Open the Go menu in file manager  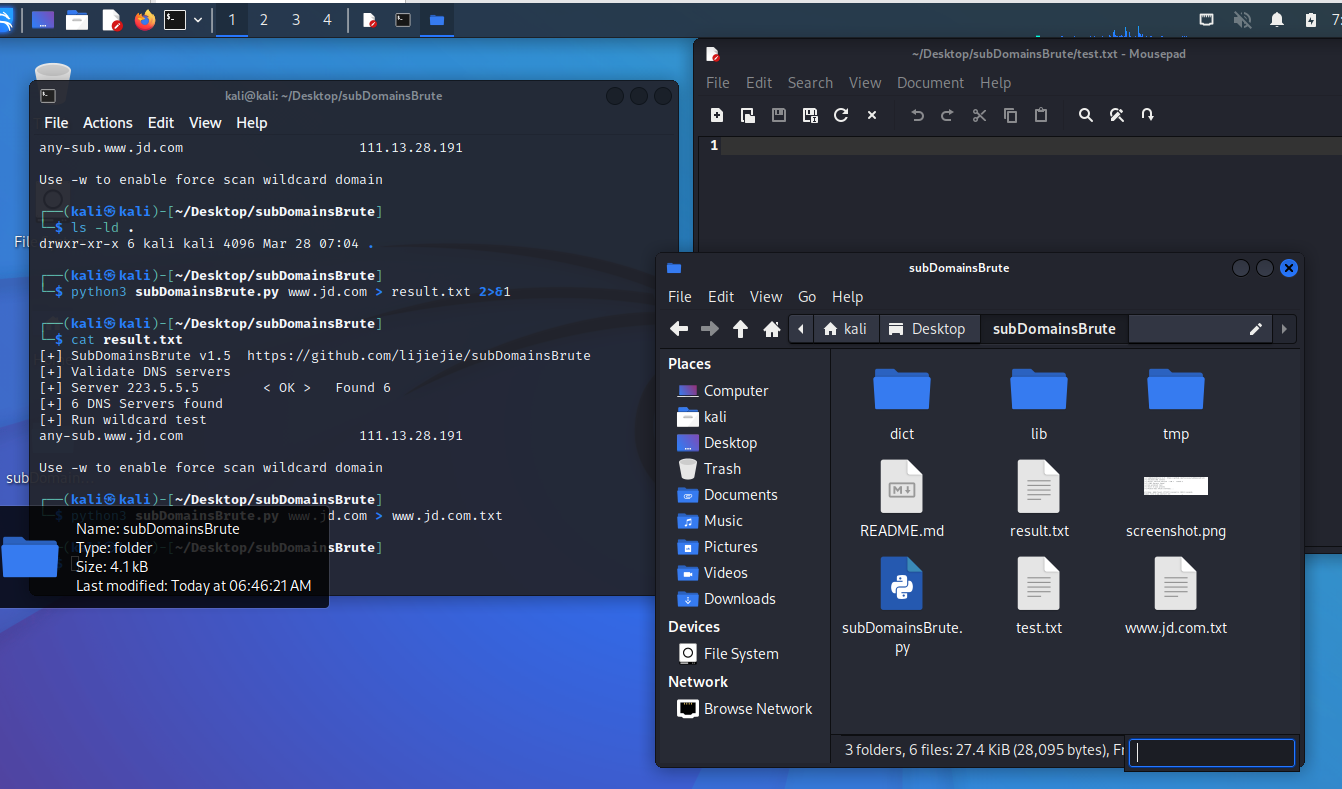pos(807,296)
